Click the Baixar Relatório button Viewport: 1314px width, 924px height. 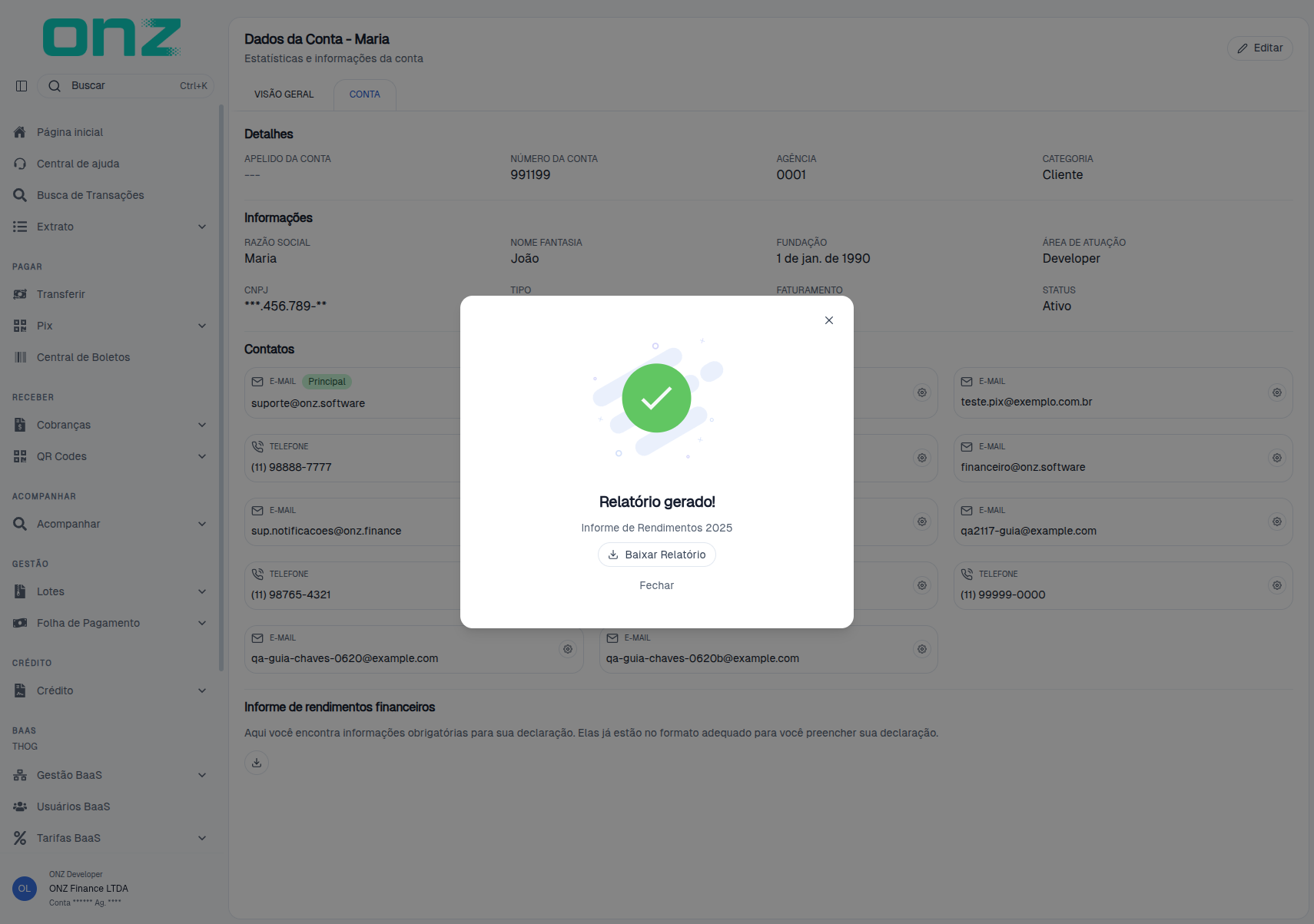click(657, 555)
